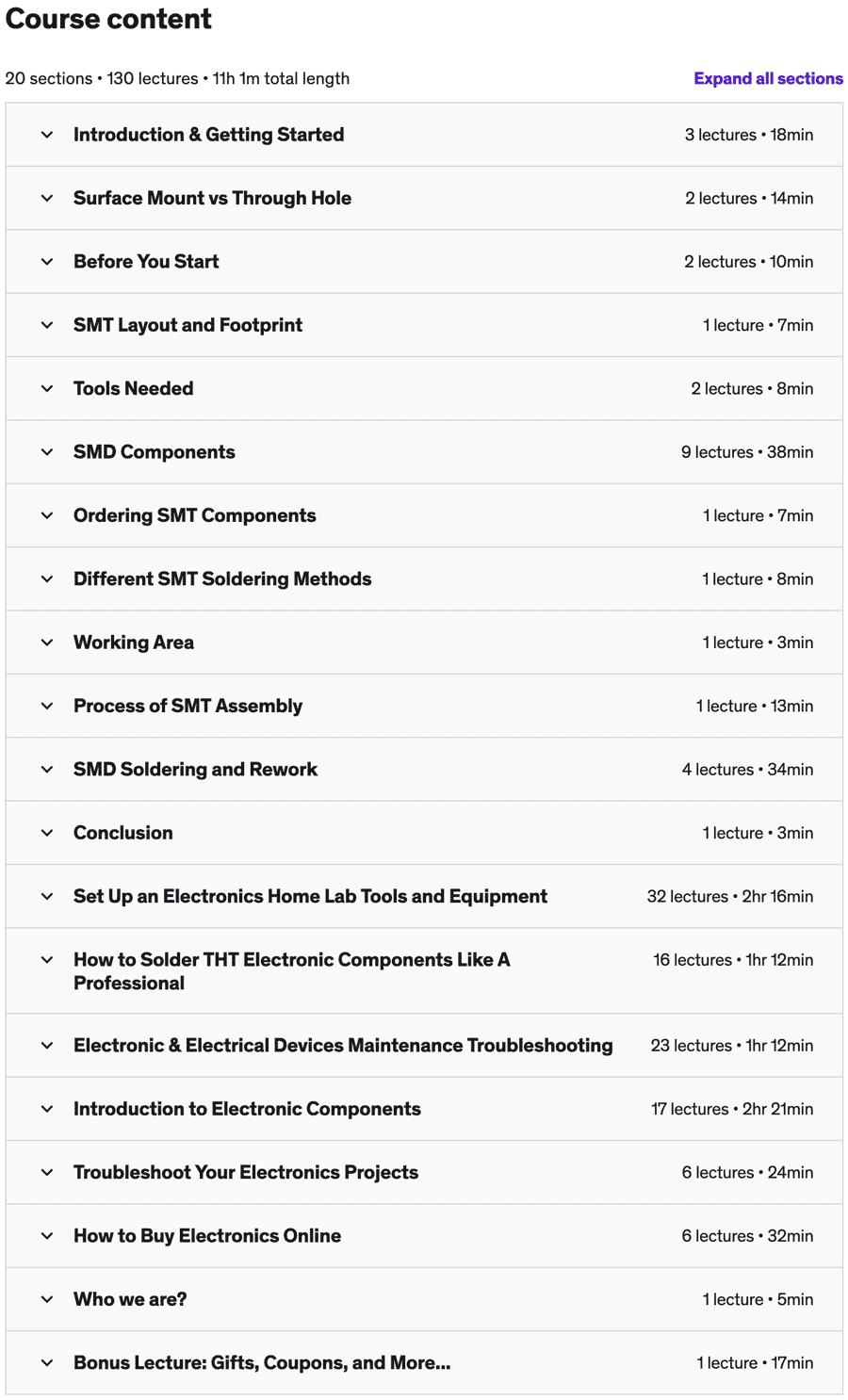This screenshot has height=1400, width=848.
Task: Open Process of SMT Assembly section
Action: (x=188, y=706)
